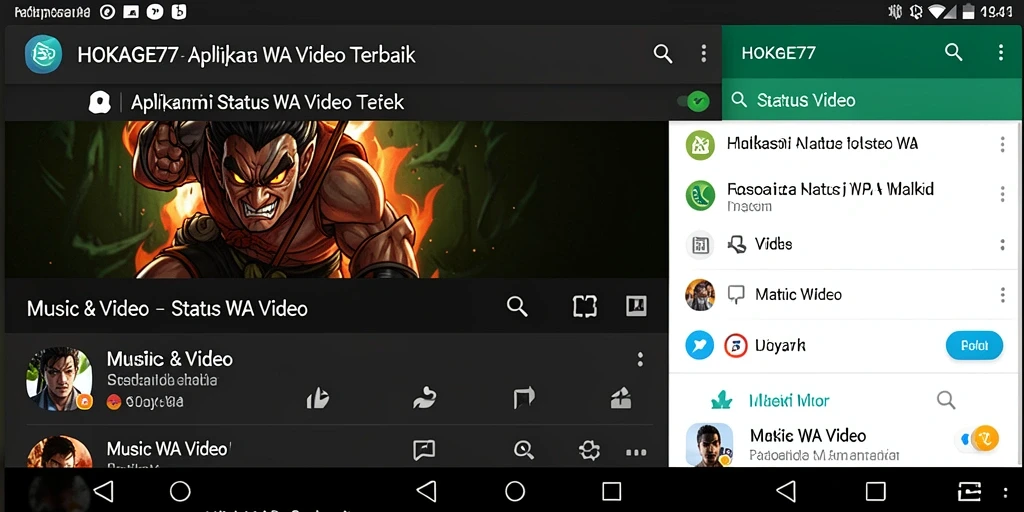Open comment icon on Music WA Video row

[x=424, y=449]
